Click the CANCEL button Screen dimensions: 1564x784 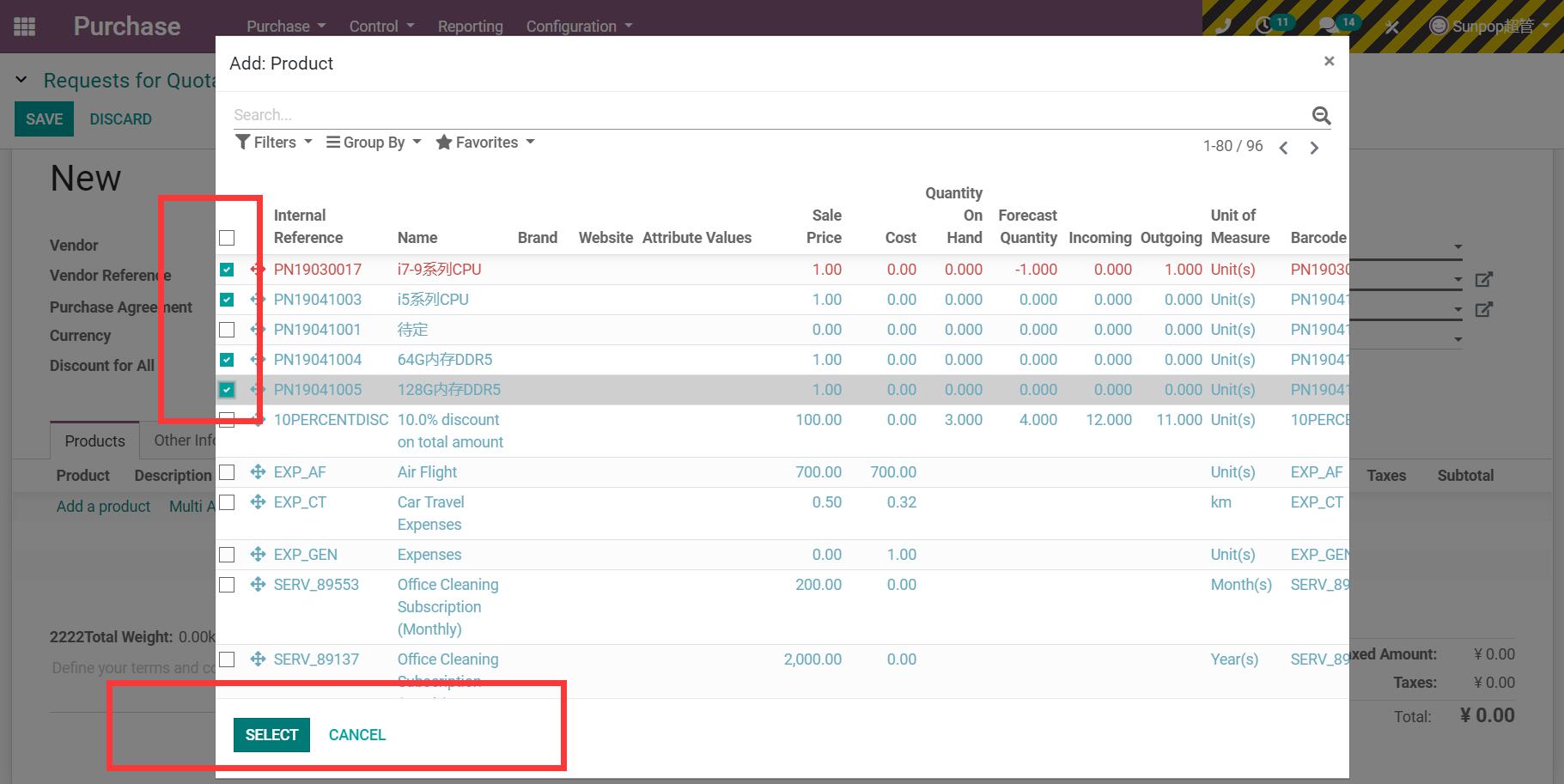357,735
